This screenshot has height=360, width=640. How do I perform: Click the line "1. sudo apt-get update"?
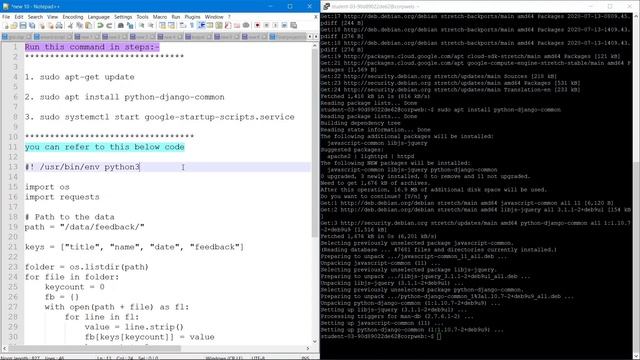click(x=80, y=77)
